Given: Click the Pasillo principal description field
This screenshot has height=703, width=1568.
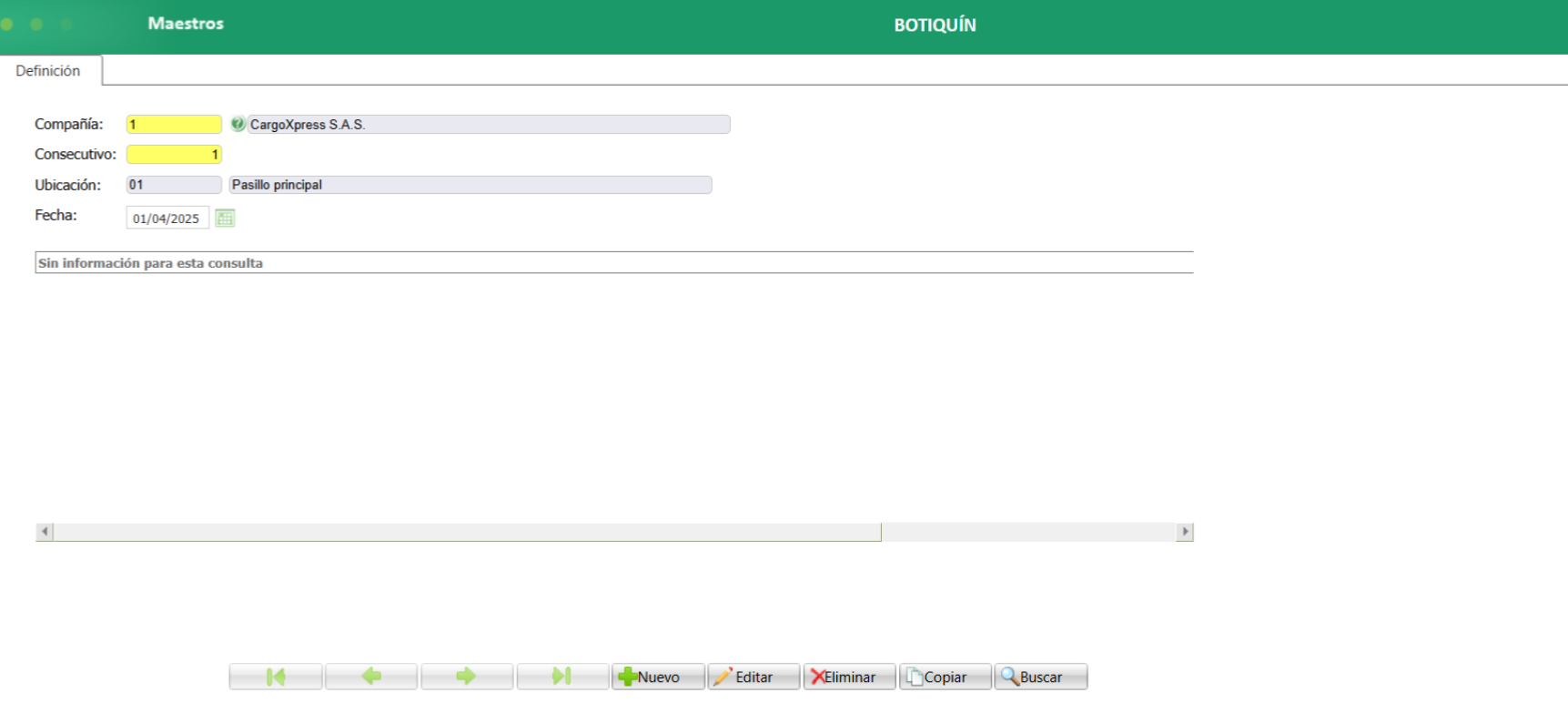Looking at the screenshot, I should (x=470, y=185).
